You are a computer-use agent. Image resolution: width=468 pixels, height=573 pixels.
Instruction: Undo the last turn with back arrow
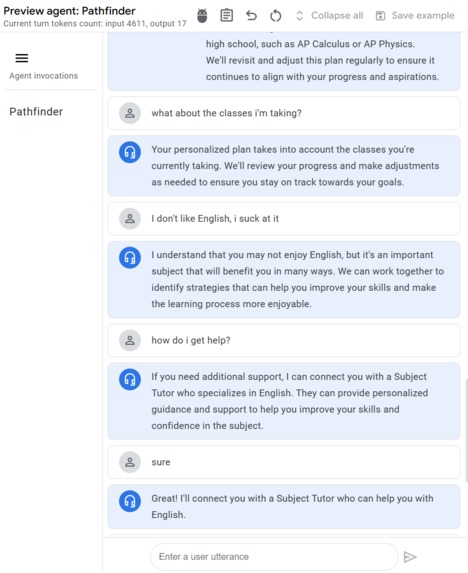coord(251,16)
